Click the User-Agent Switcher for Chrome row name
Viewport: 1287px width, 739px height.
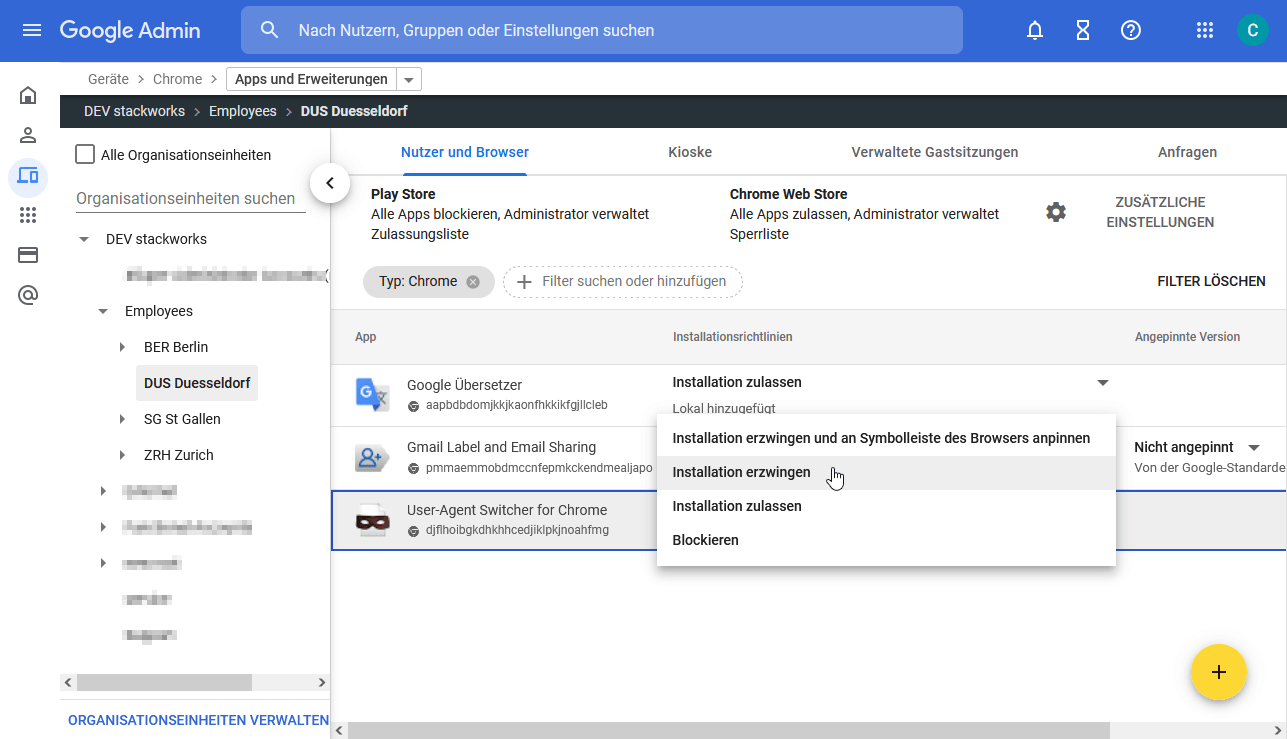(507, 510)
